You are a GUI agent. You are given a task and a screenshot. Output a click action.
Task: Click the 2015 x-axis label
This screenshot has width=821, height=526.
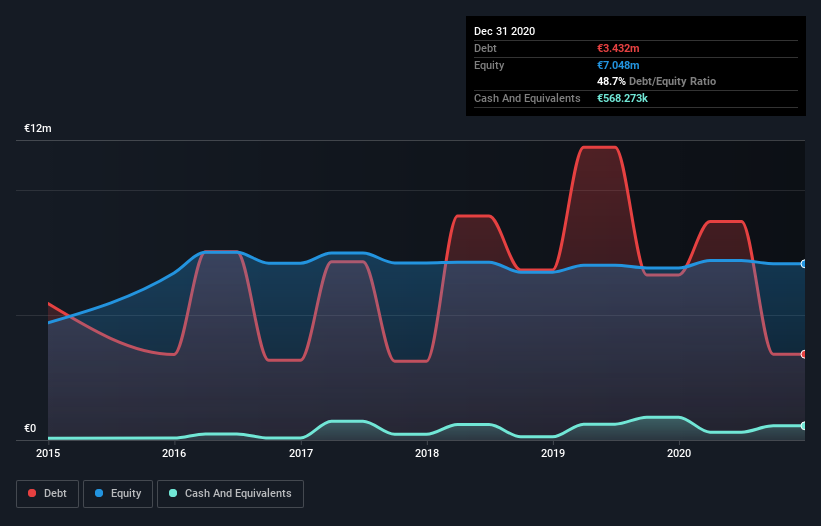point(48,453)
